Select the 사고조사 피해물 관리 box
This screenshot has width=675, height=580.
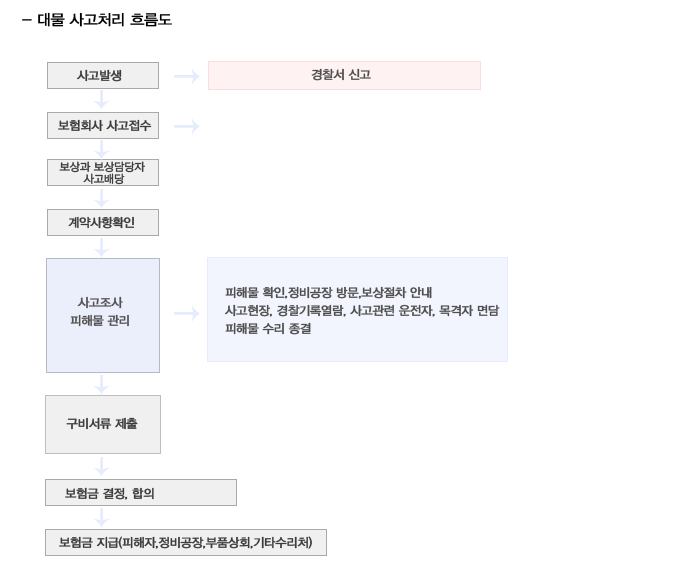103,316
